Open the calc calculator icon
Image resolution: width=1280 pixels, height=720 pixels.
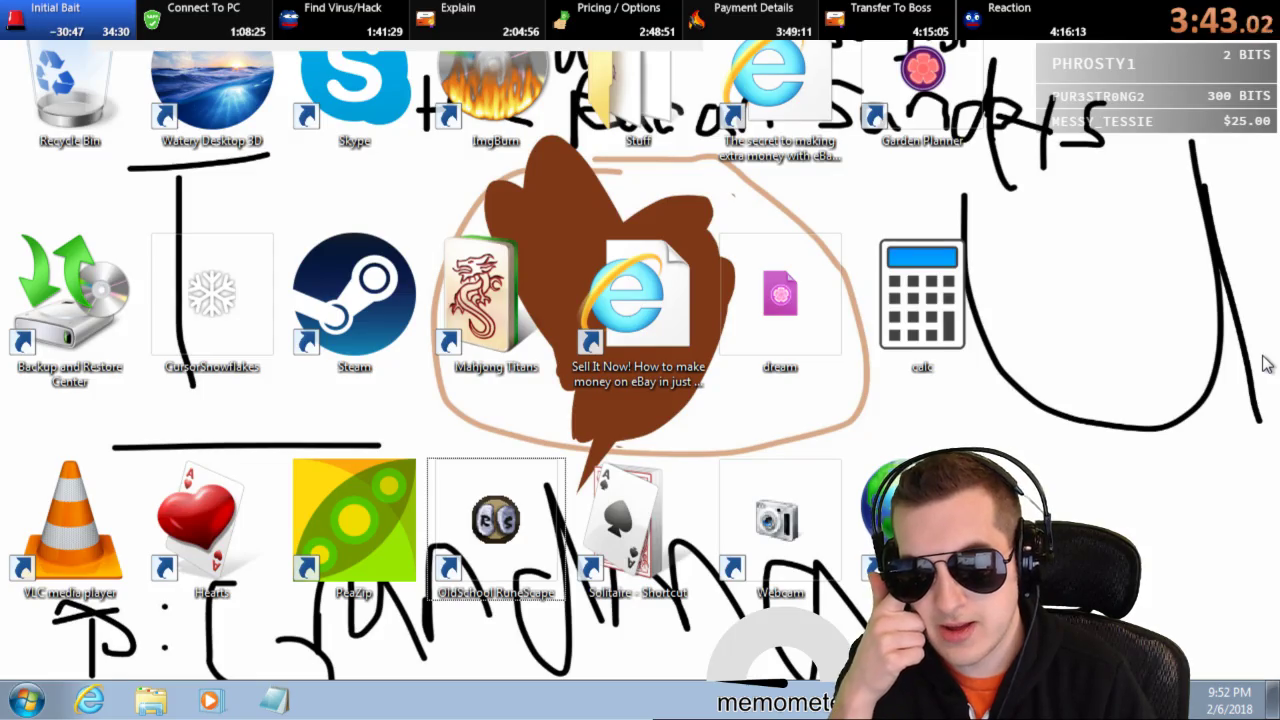pos(922,304)
